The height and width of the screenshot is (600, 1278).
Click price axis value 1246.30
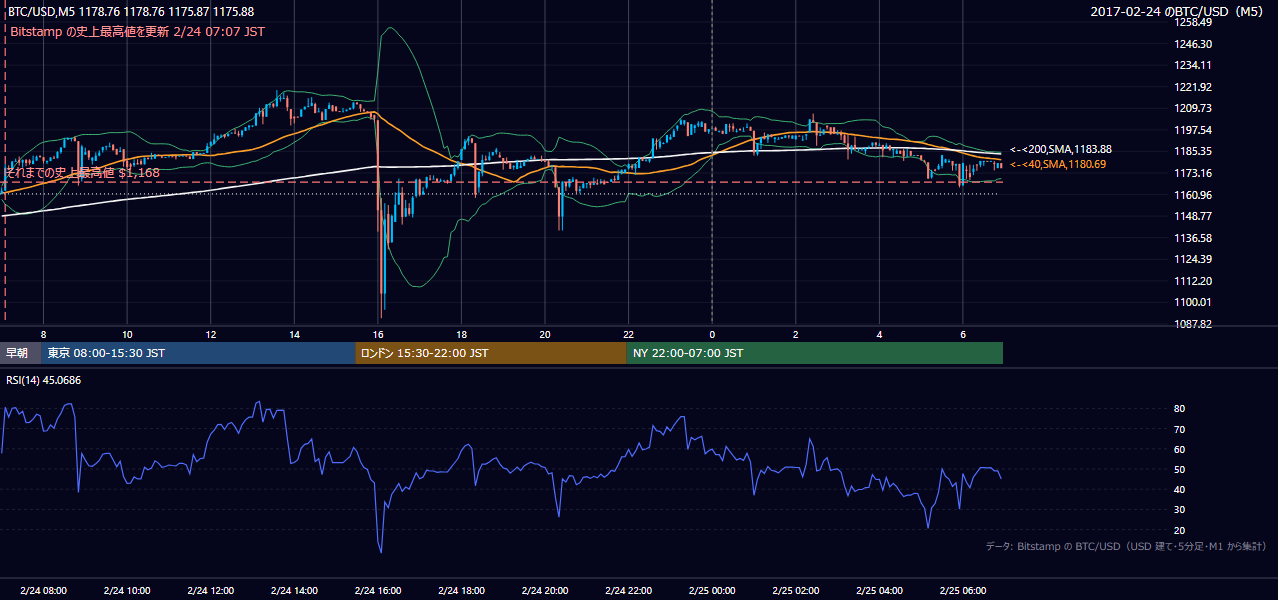pyautogui.click(x=1193, y=44)
